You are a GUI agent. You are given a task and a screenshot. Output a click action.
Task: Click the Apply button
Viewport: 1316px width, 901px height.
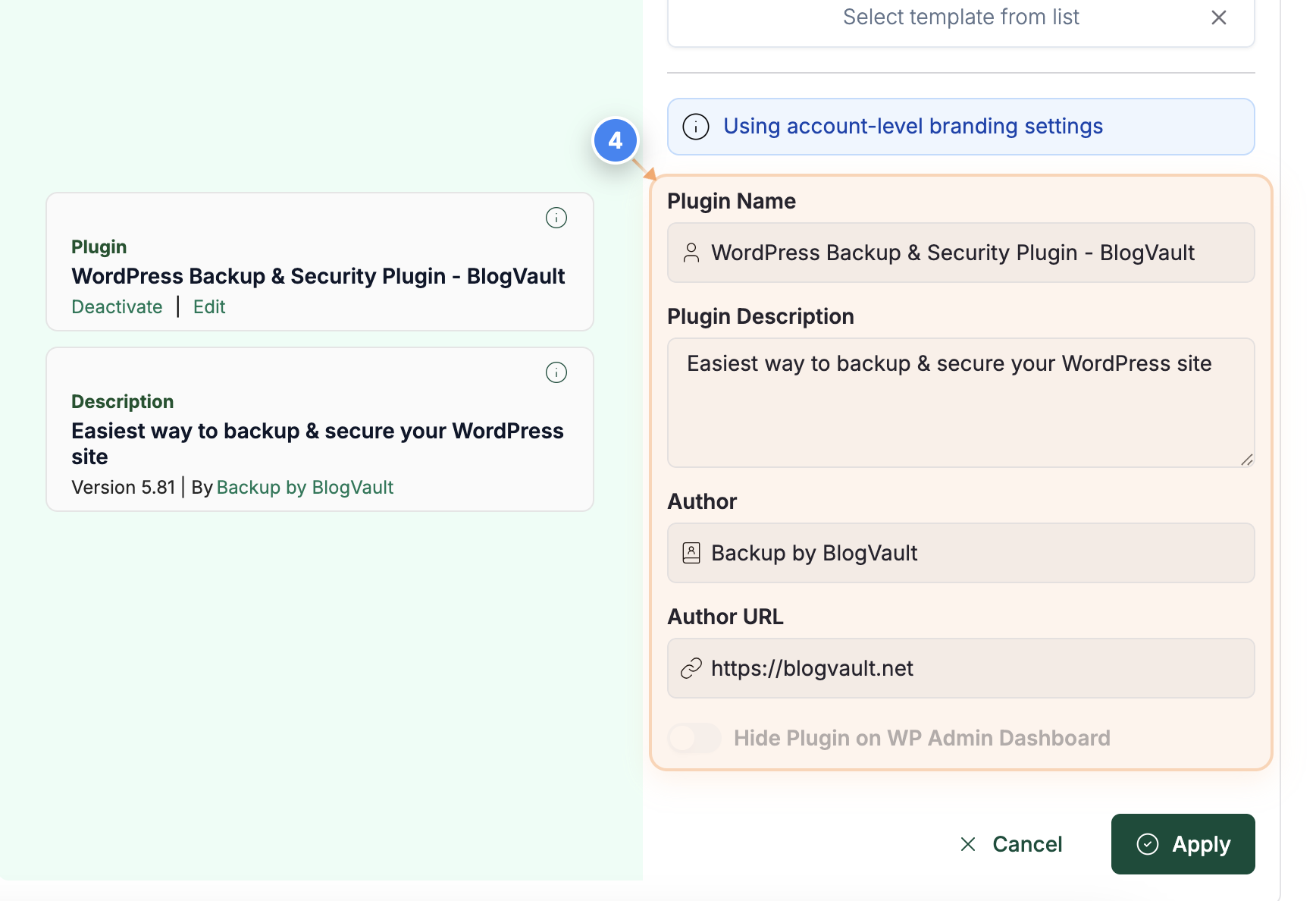tap(1183, 844)
